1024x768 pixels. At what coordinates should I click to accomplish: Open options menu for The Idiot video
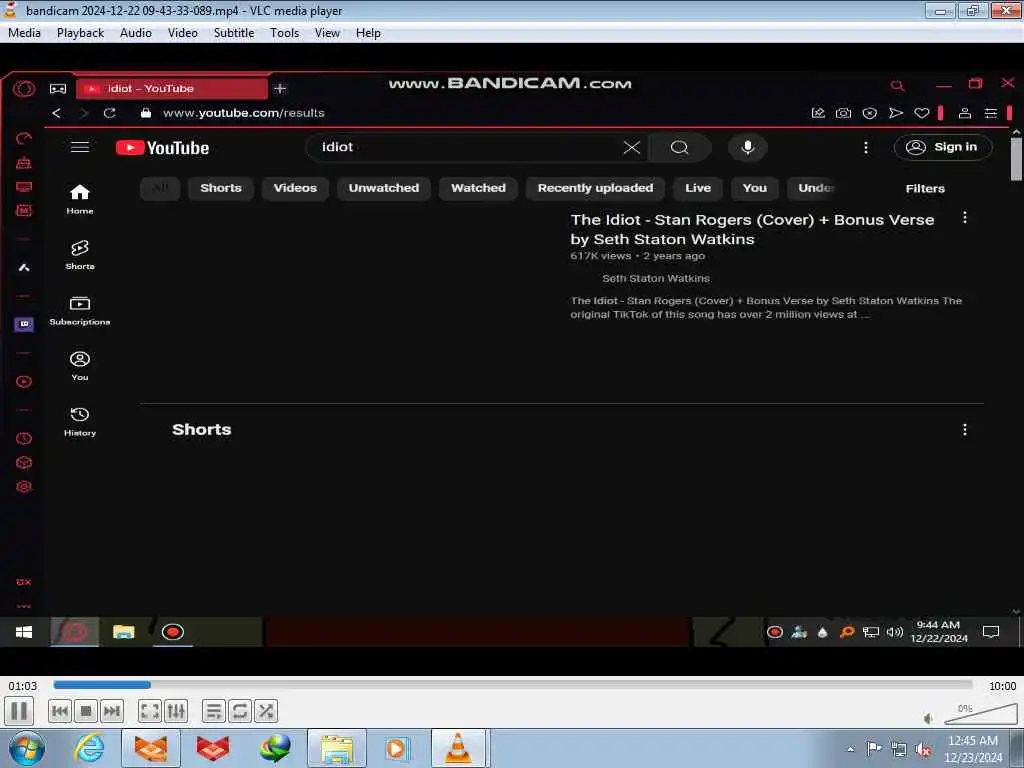pyautogui.click(x=965, y=217)
